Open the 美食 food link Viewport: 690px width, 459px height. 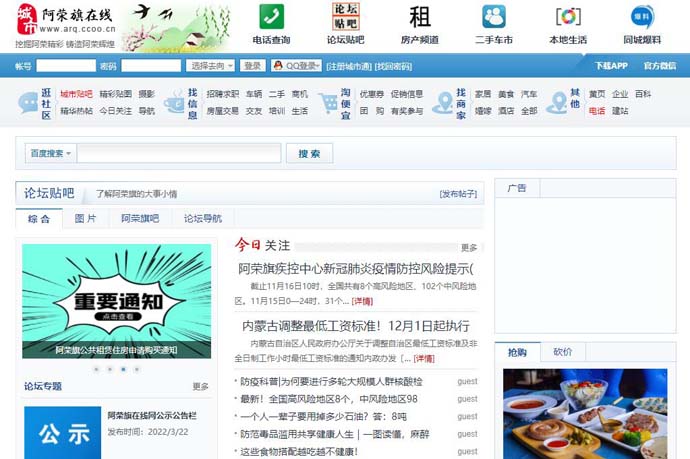pos(506,94)
